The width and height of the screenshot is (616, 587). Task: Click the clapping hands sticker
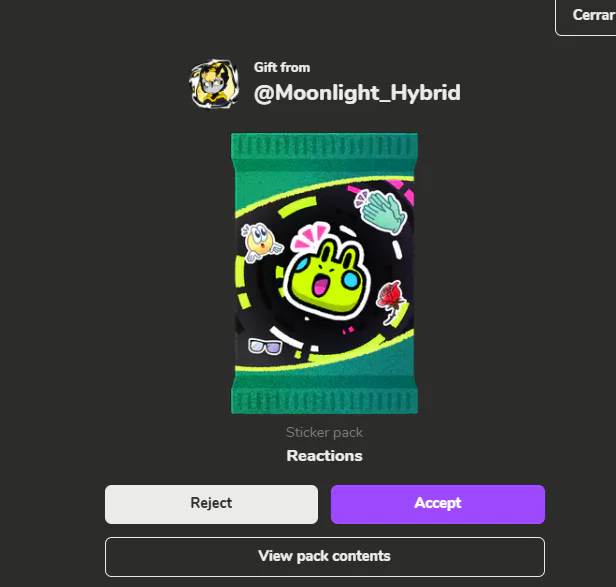coord(381,212)
